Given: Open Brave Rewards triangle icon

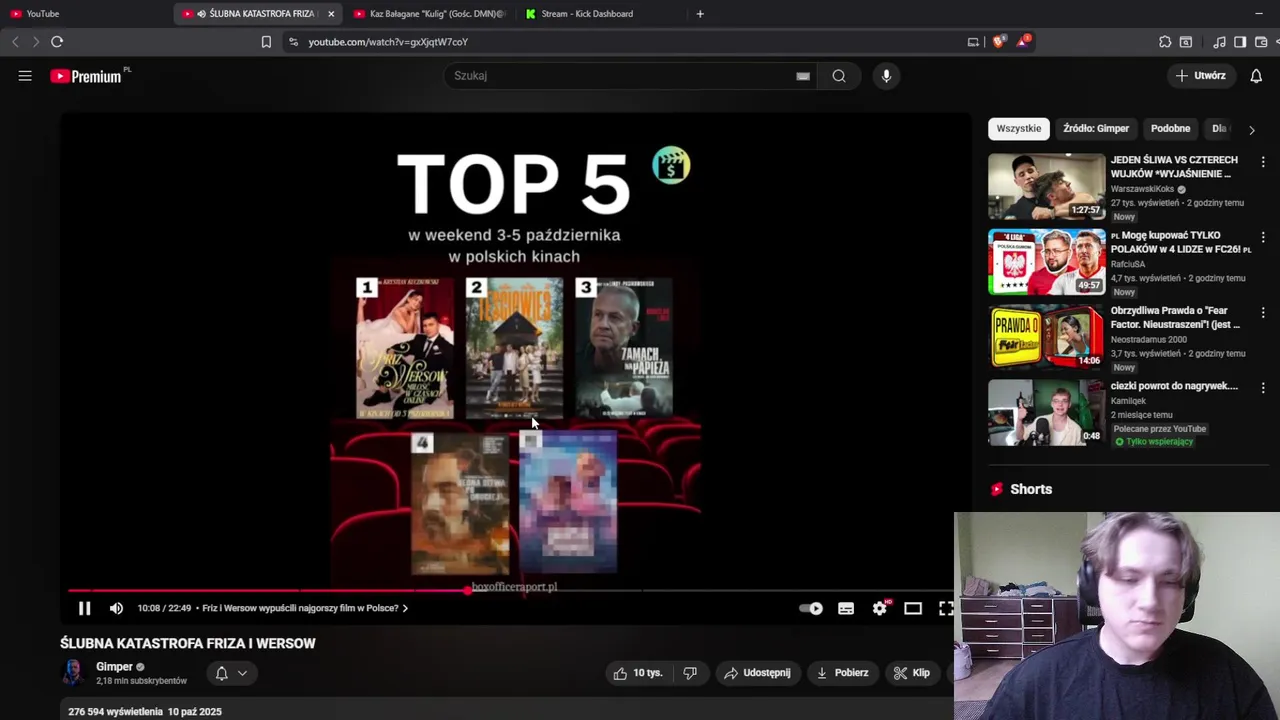Looking at the screenshot, I should [x=1023, y=42].
